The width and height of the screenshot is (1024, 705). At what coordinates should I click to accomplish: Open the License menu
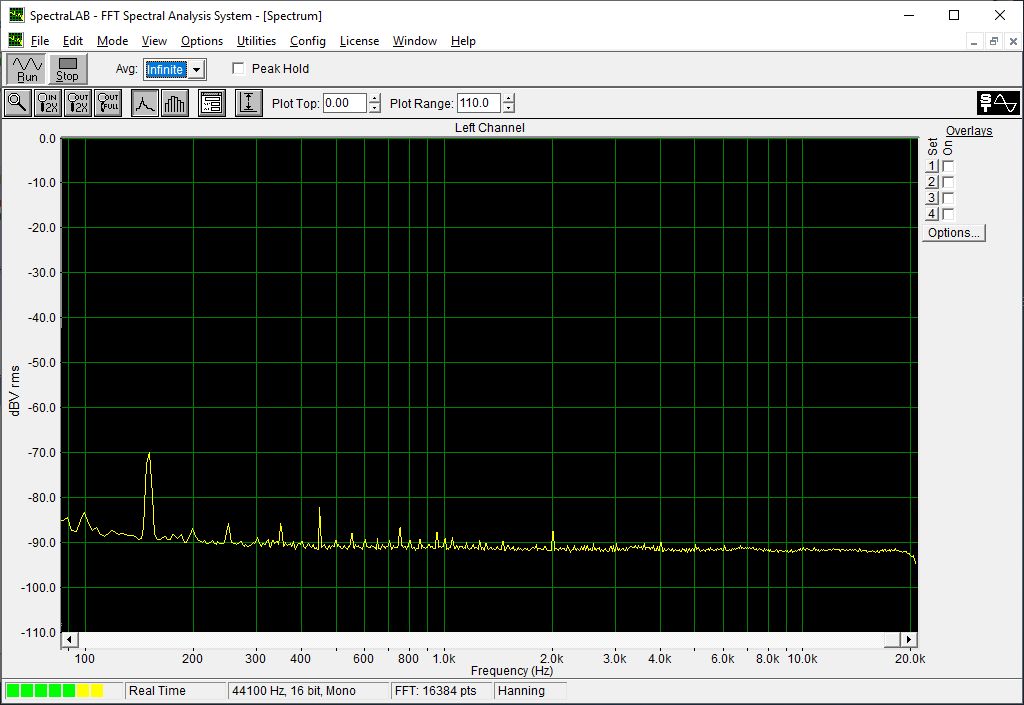point(359,40)
